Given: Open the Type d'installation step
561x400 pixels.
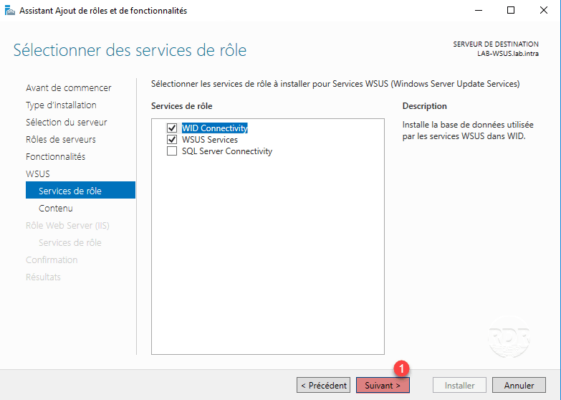Looking at the screenshot, I should [61, 105].
